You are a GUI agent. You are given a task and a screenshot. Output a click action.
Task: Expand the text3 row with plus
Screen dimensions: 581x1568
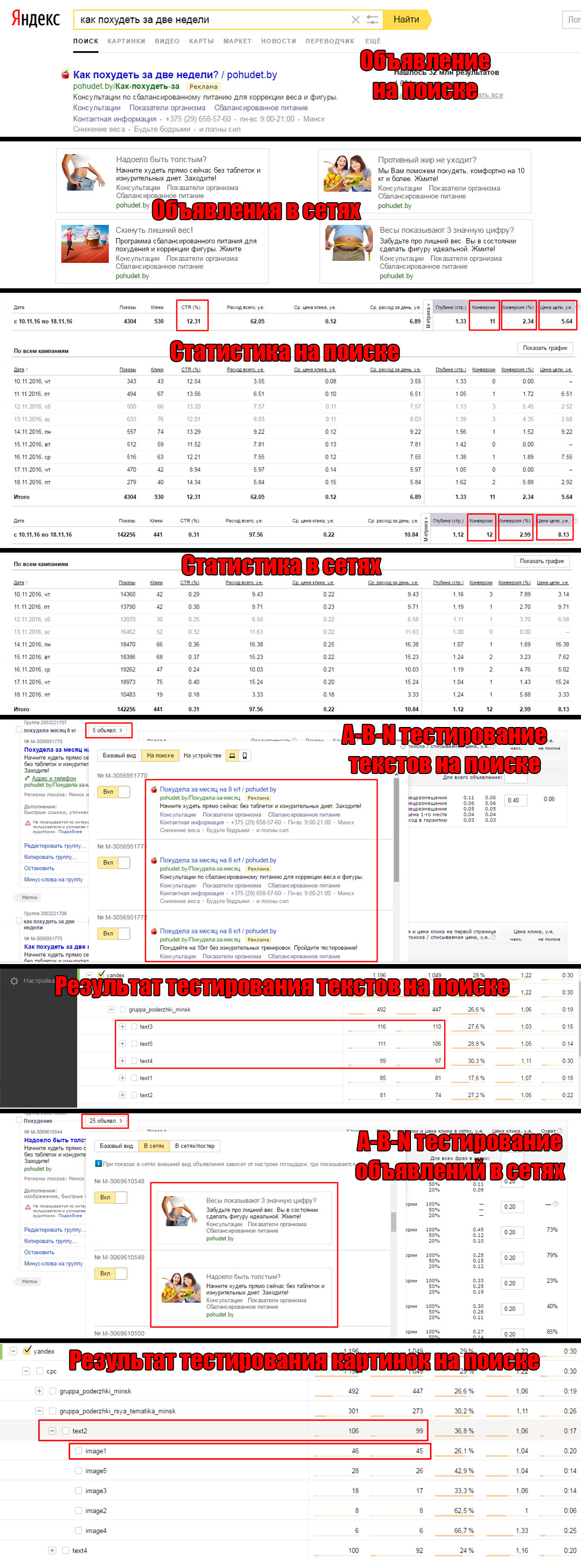tap(123, 1026)
